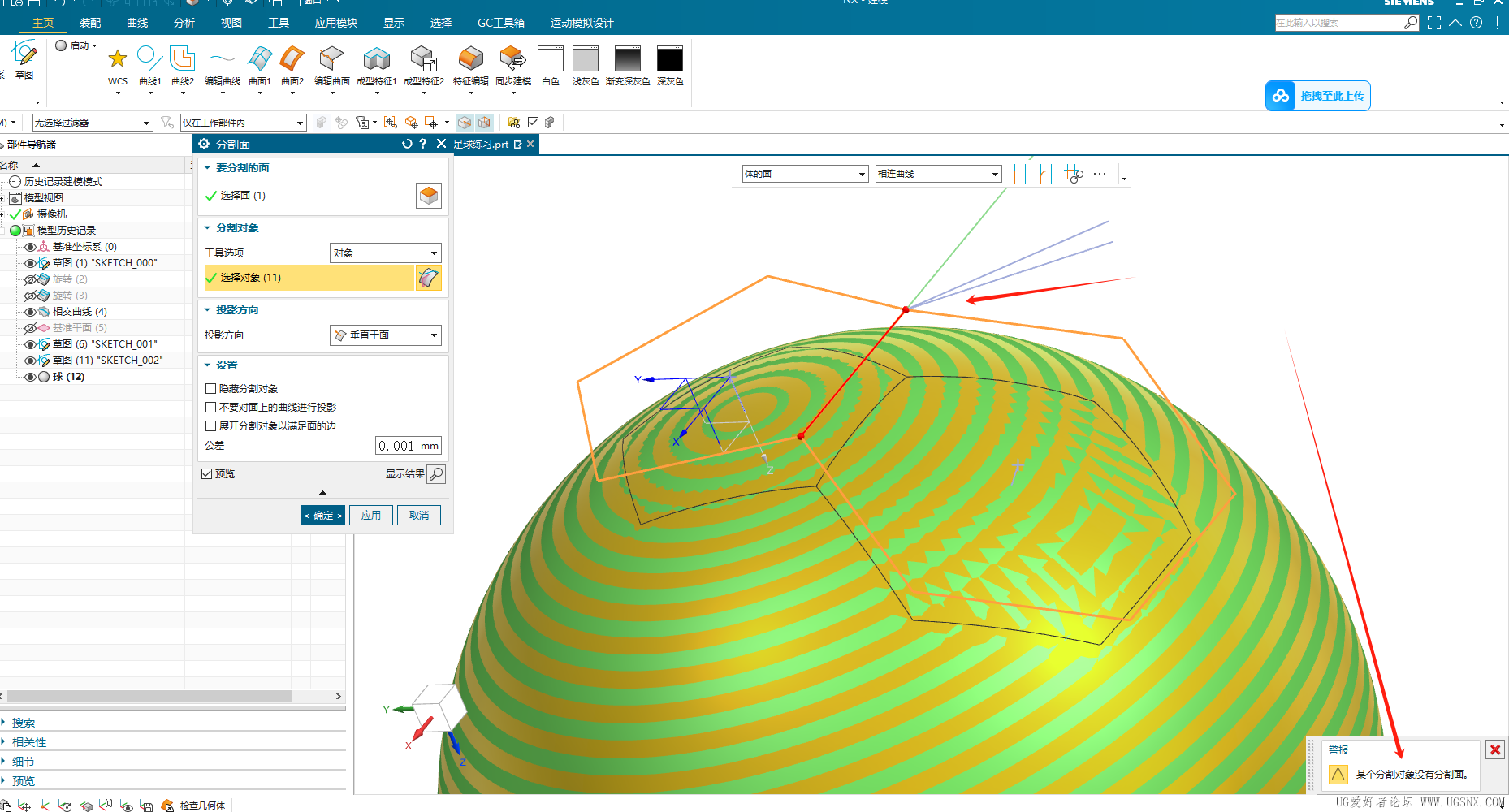
Task: Click the 取消 cancel button
Action: [x=419, y=516]
